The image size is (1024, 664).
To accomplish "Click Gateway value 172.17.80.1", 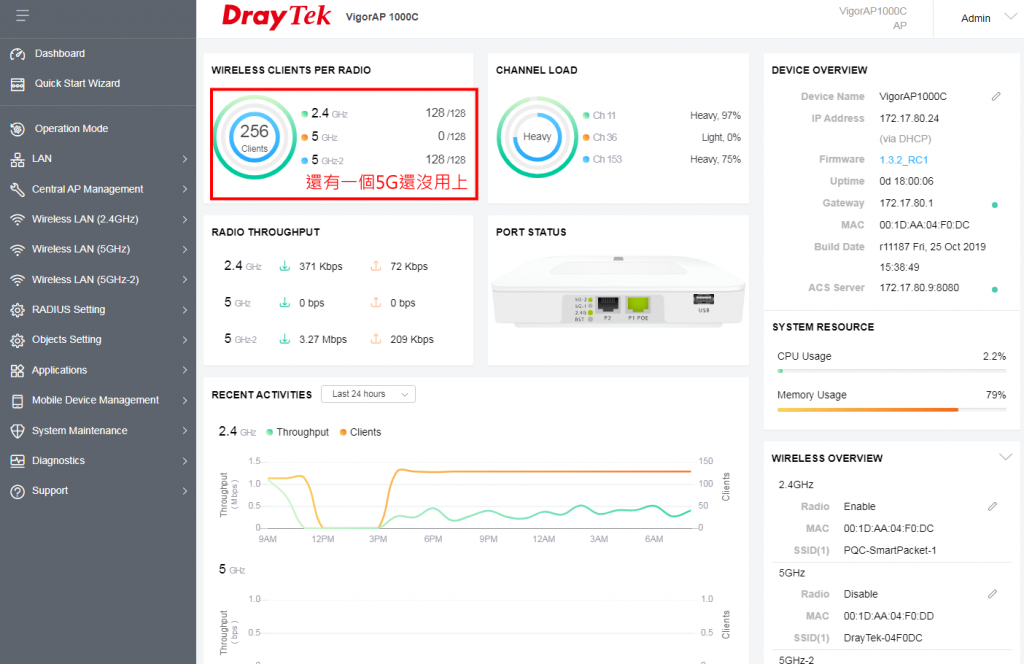I will 906,203.
